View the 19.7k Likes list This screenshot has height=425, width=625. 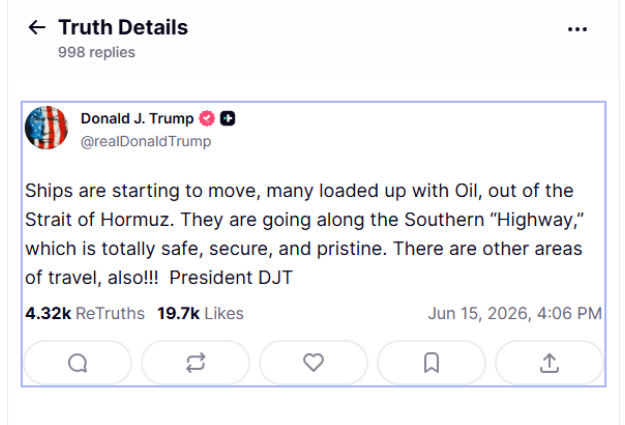point(200,313)
